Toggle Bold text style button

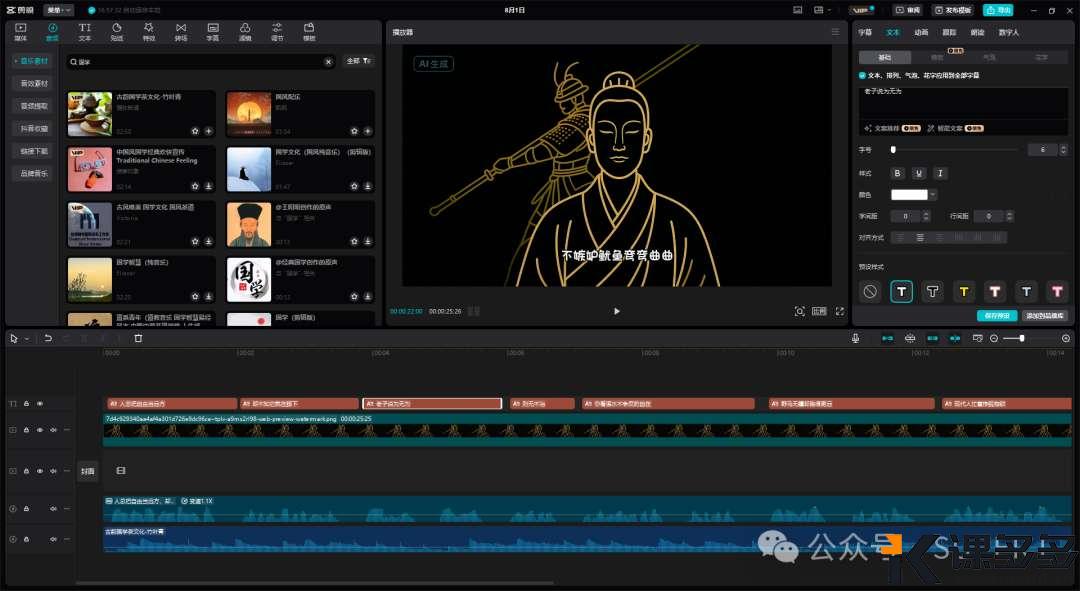897,173
